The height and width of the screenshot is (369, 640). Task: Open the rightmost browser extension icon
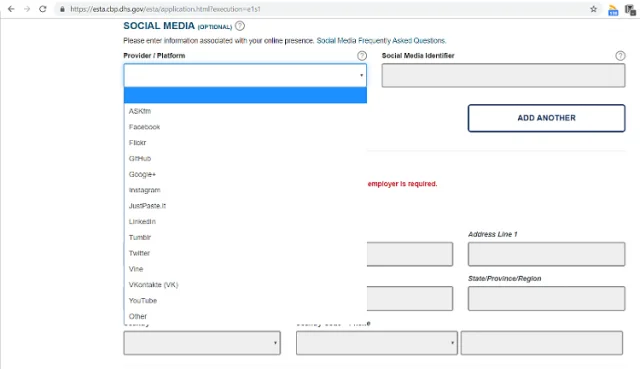click(x=630, y=10)
